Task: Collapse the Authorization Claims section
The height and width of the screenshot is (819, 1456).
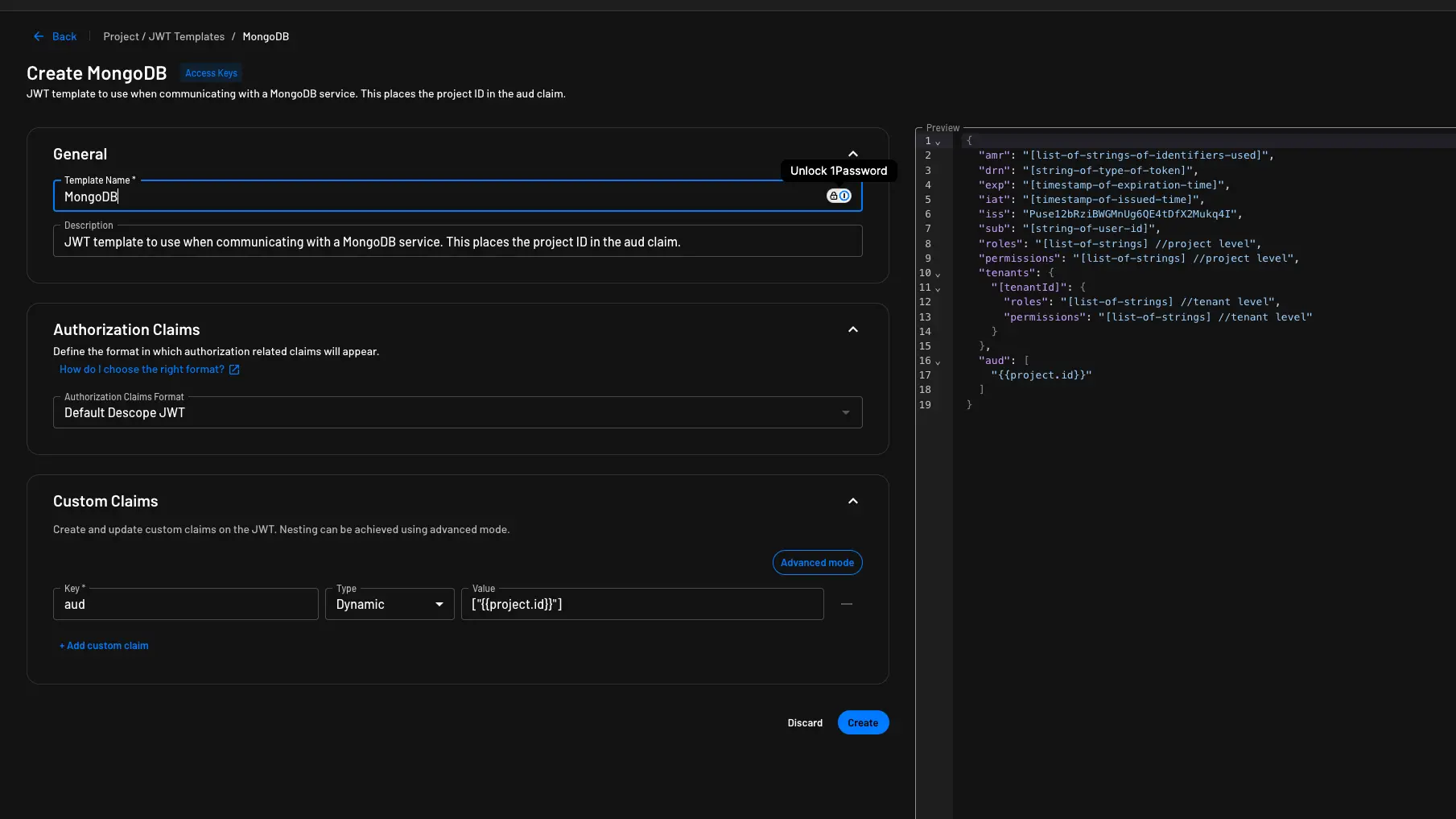Action: coord(853,329)
